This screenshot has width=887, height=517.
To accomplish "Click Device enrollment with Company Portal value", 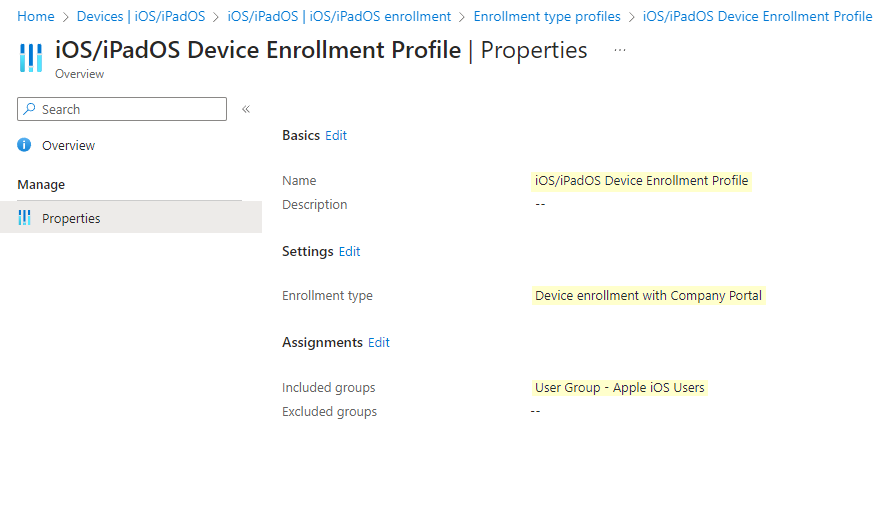I will (648, 296).
